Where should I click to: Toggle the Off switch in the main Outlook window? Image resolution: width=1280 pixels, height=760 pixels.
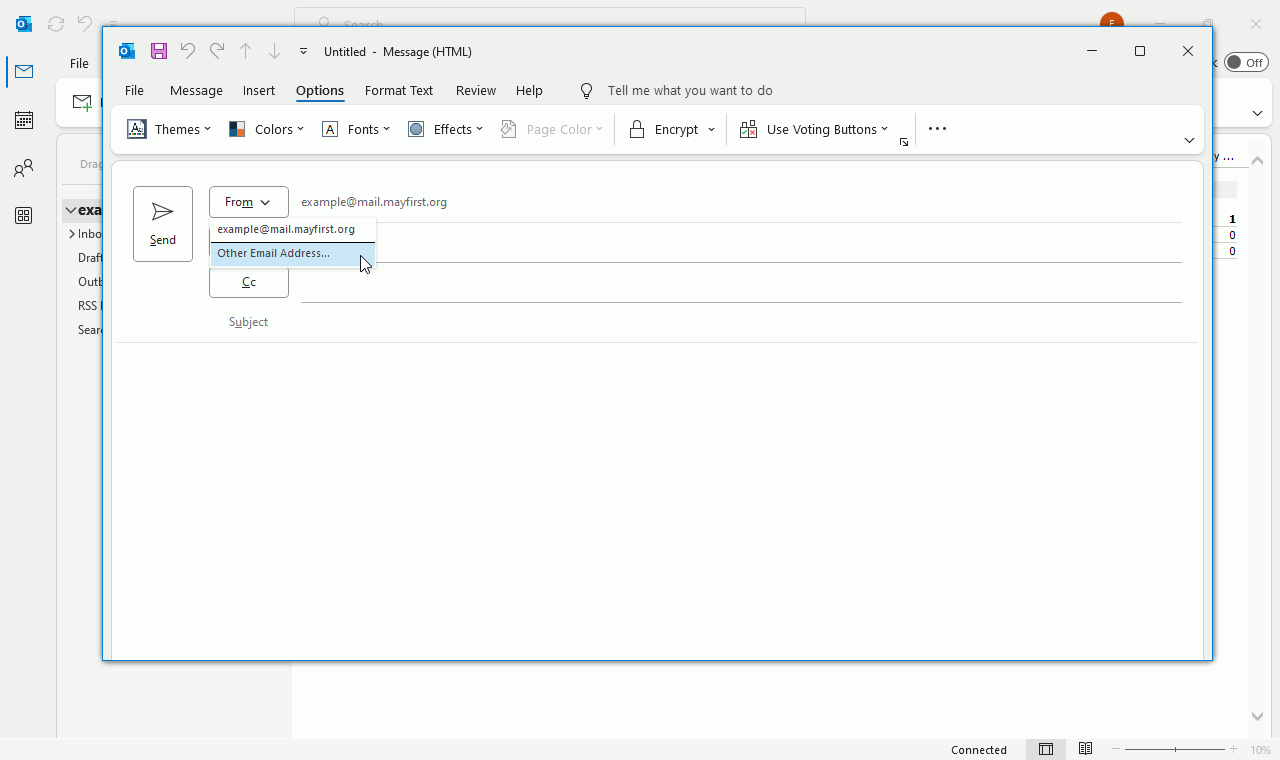pyautogui.click(x=1246, y=62)
